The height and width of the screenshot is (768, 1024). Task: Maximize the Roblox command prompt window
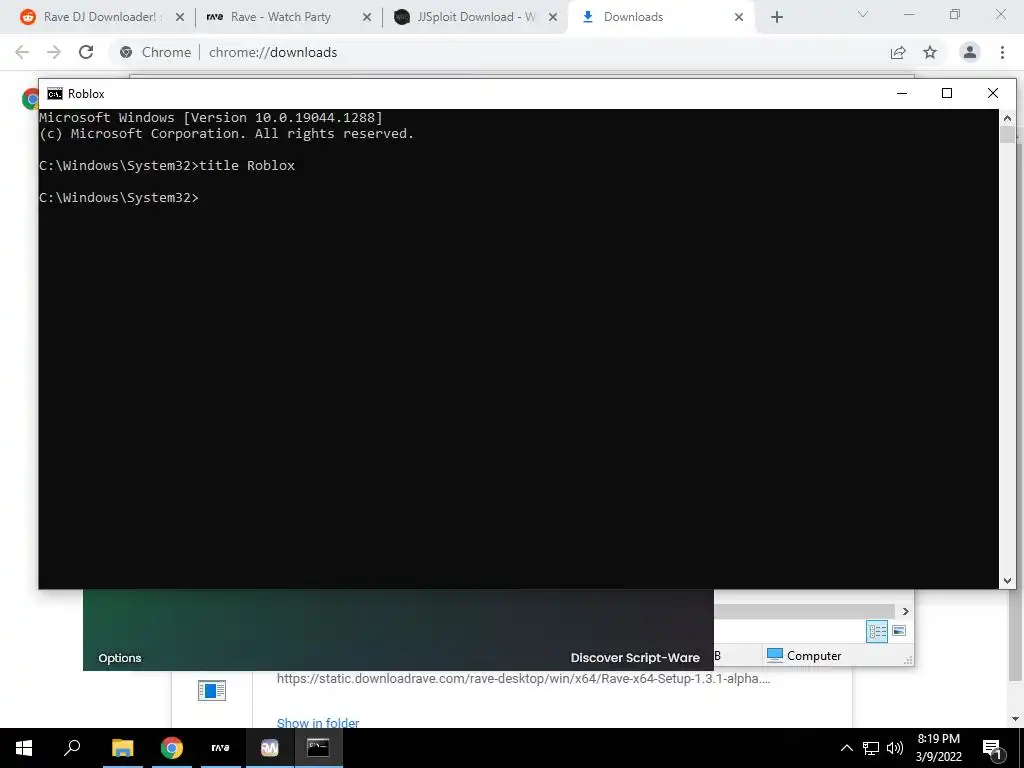coord(947,93)
